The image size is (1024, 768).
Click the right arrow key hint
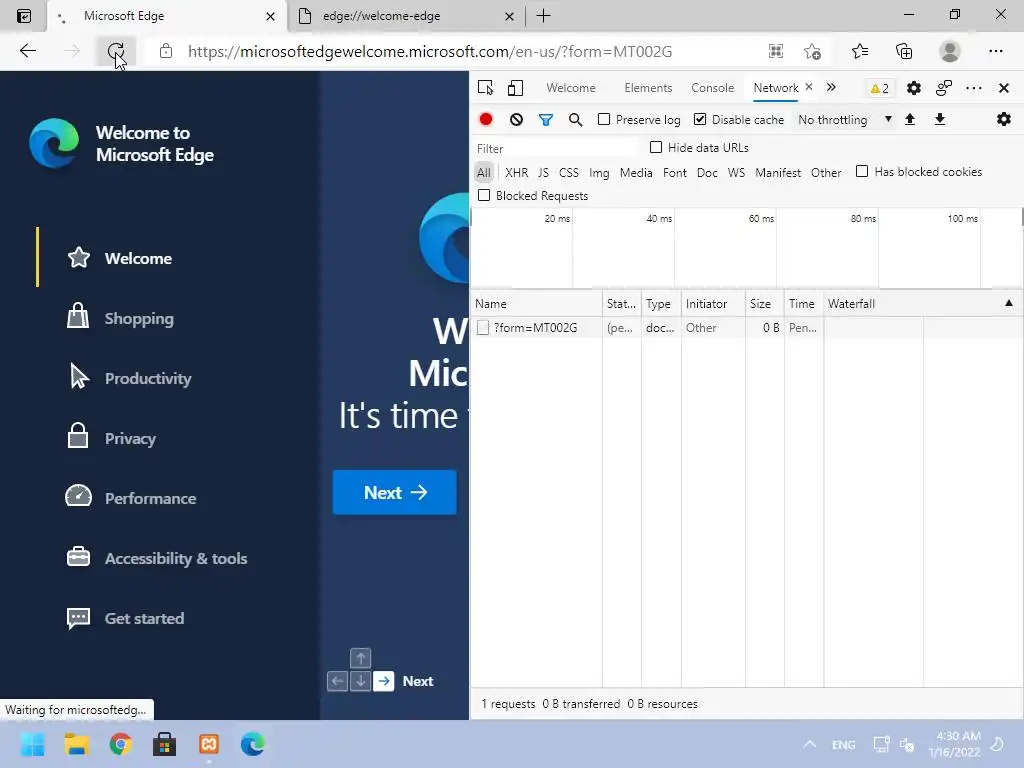384,681
